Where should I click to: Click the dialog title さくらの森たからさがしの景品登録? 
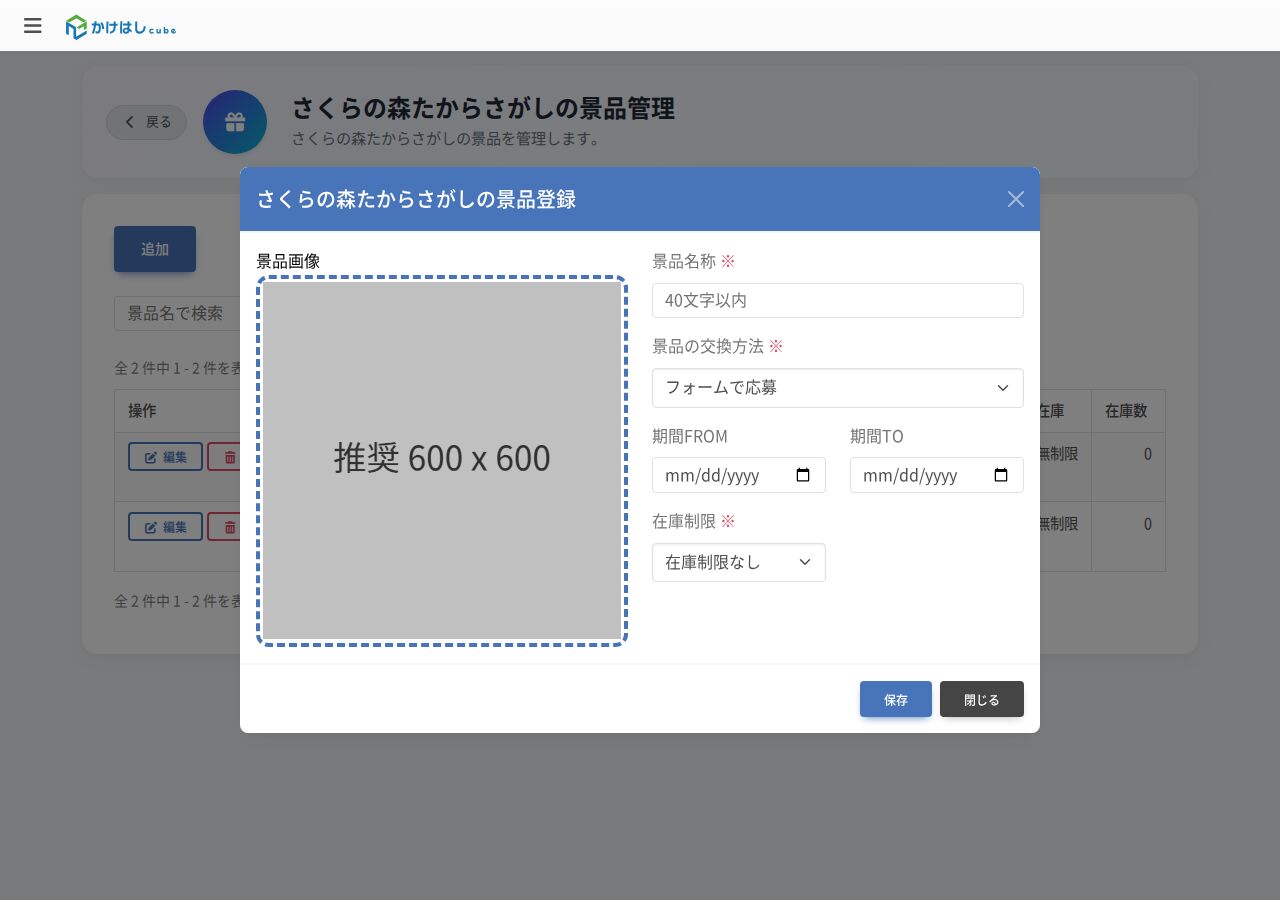[x=416, y=199]
